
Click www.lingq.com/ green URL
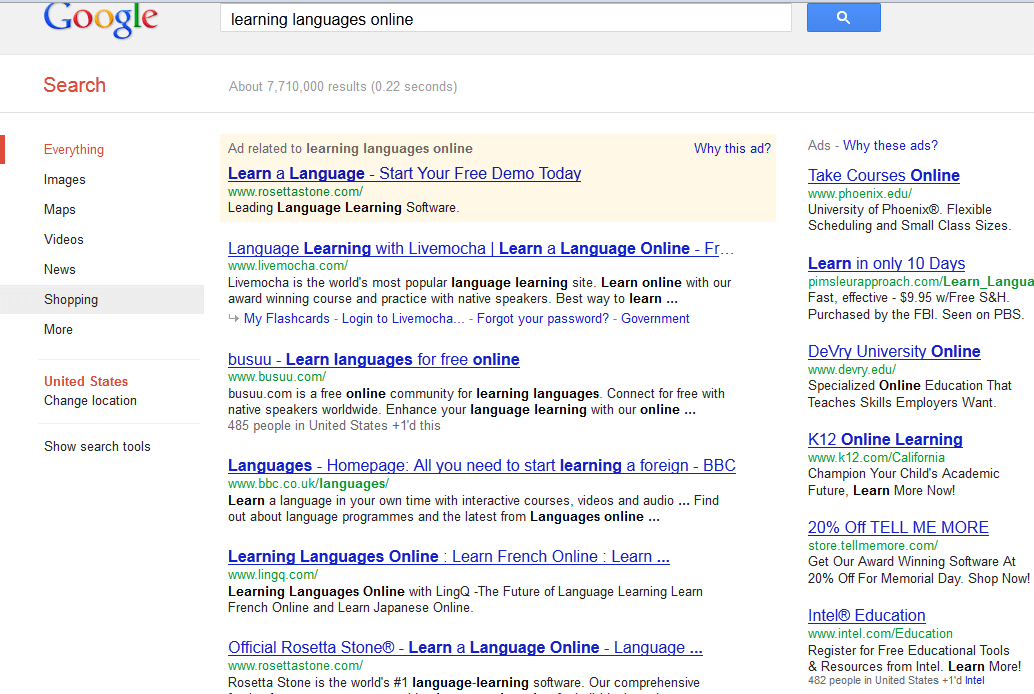tap(273, 575)
